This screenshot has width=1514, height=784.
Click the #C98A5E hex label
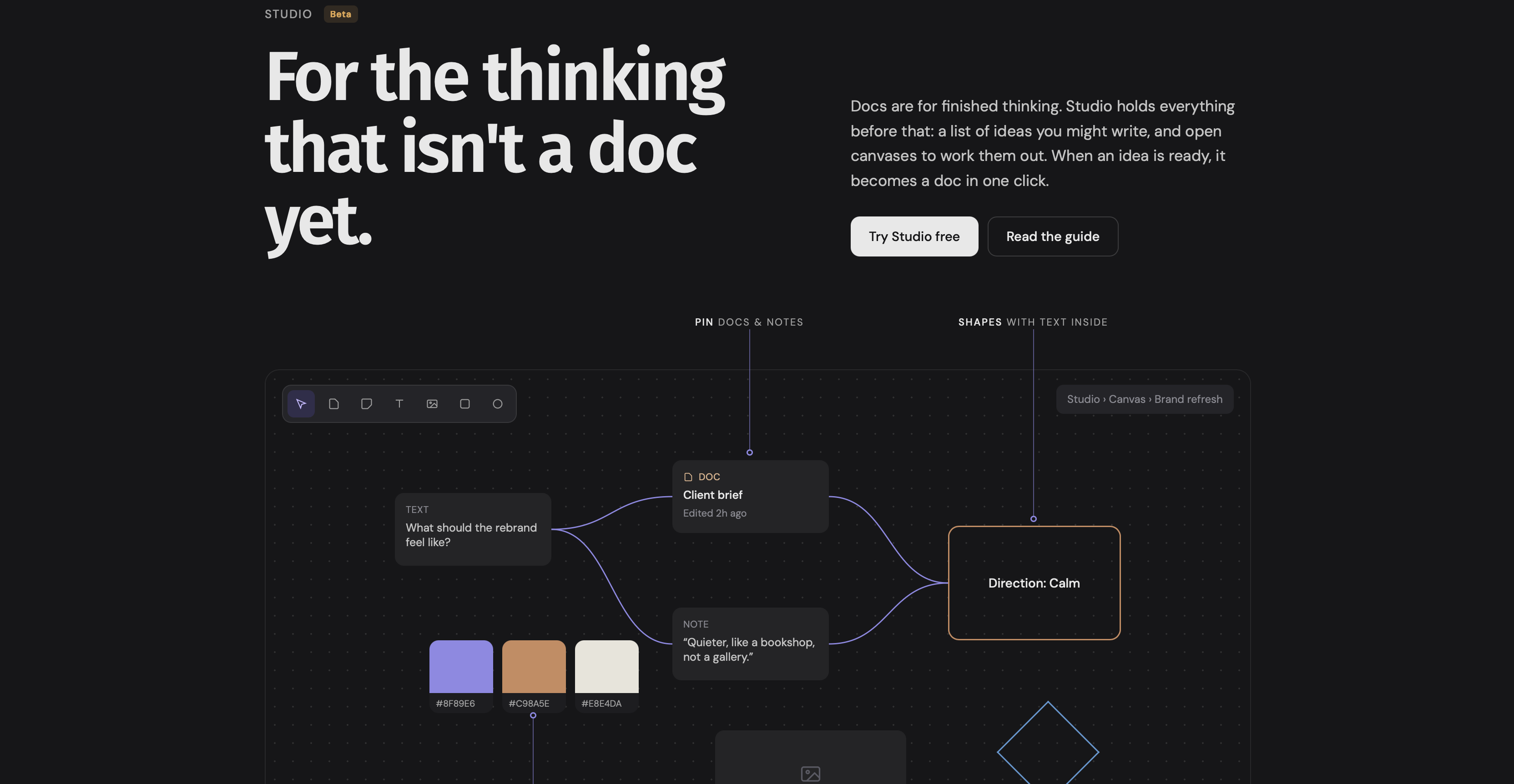click(529, 704)
